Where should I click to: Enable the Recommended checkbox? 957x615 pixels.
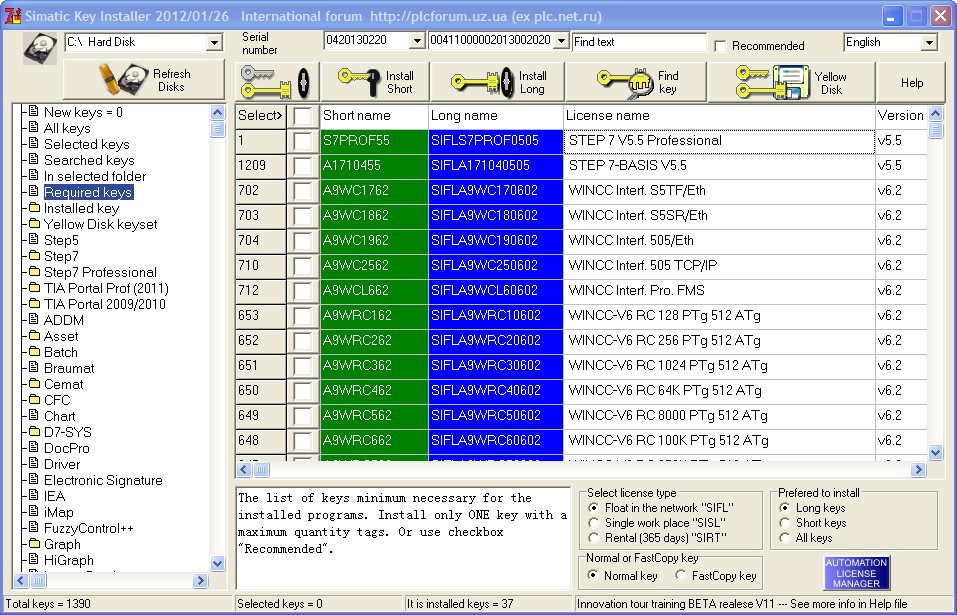click(x=720, y=46)
